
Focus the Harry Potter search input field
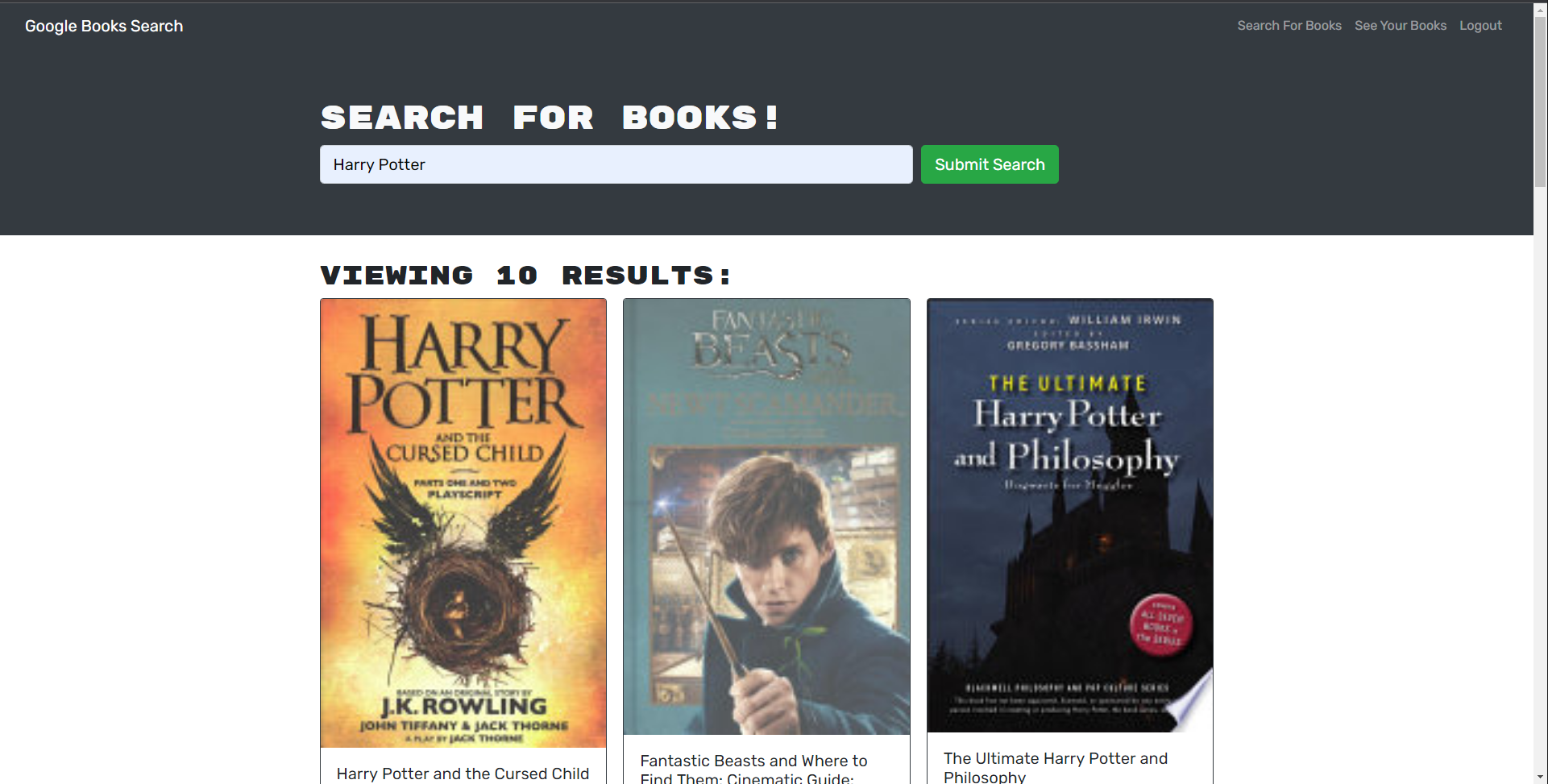(616, 164)
